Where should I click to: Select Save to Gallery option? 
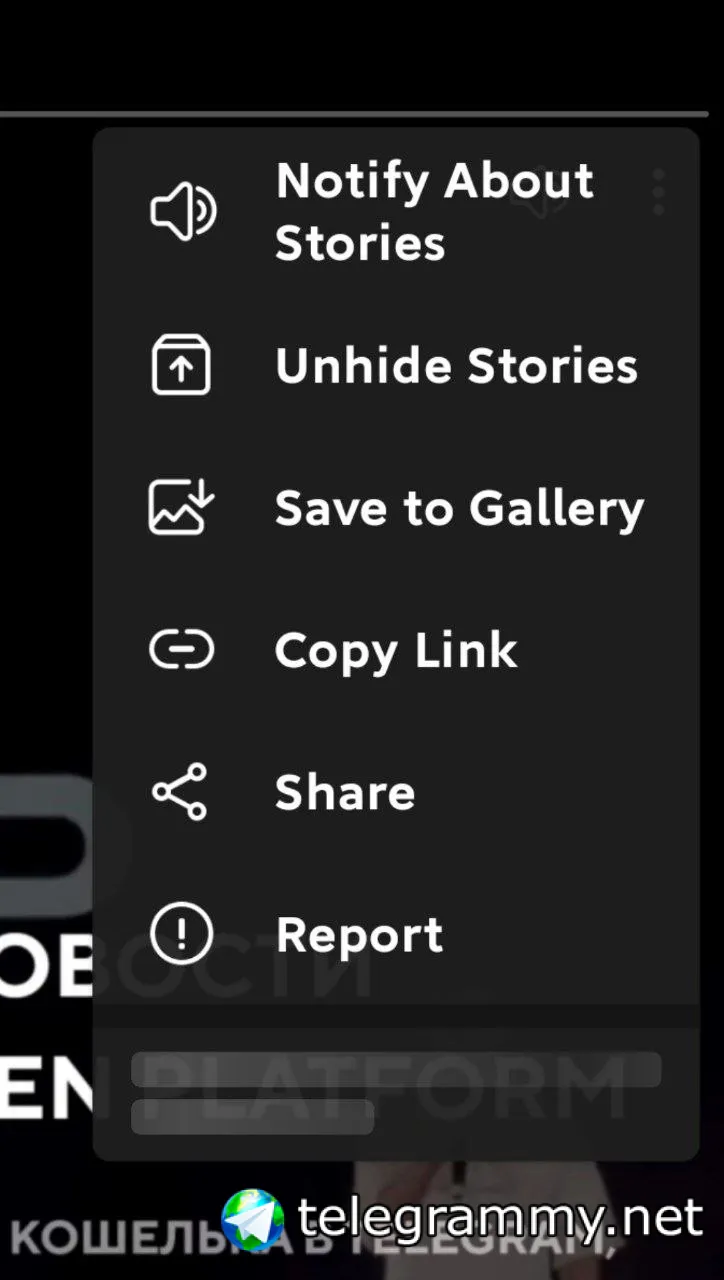coord(396,507)
